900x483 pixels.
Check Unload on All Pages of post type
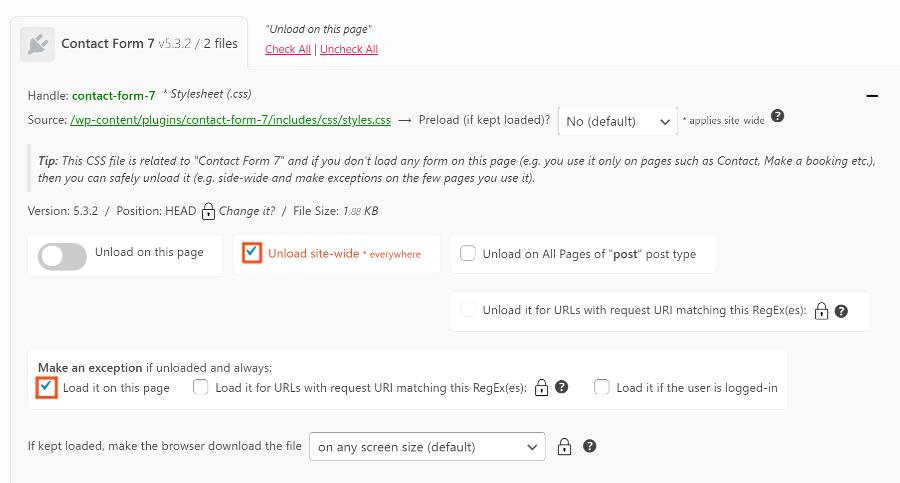pos(468,253)
